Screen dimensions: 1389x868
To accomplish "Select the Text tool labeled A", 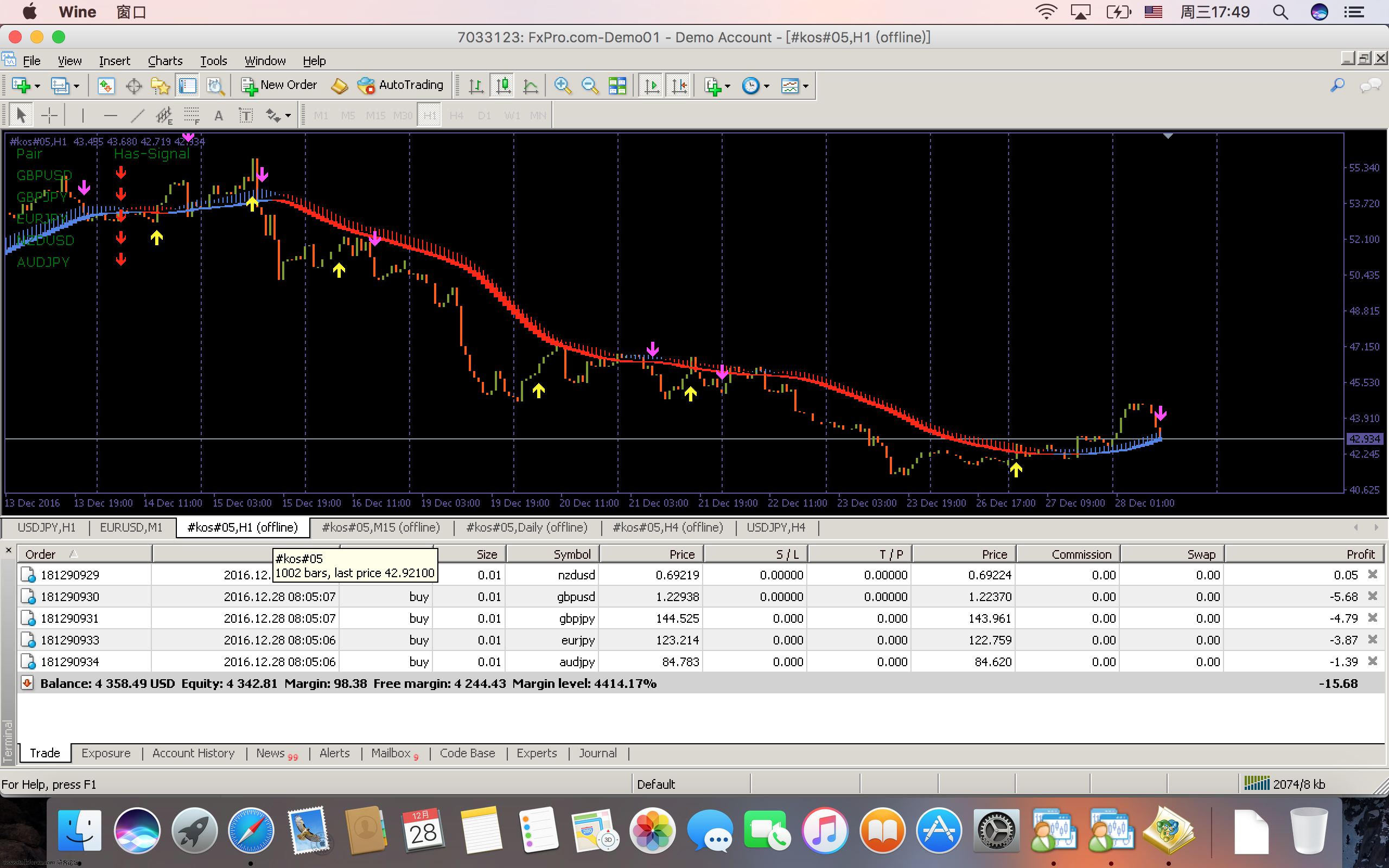I will [x=219, y=116].
